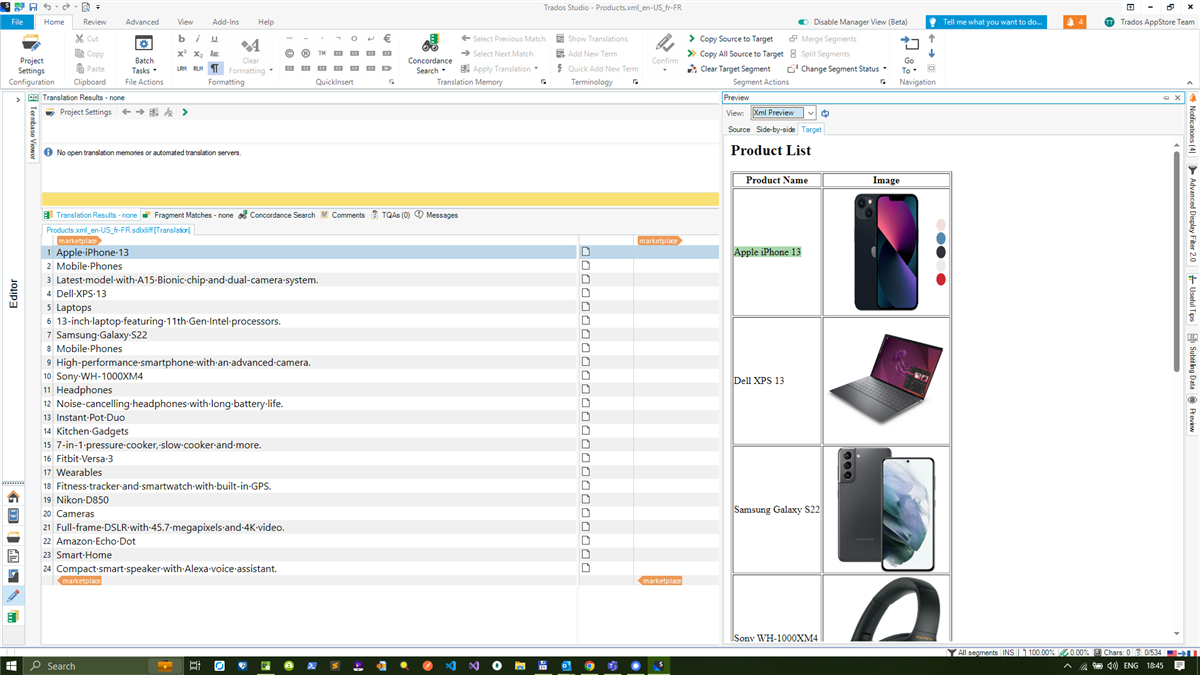
Task: Toggle the LRM direction marker button
Action: pyautogui.click(x=182, y=69)
